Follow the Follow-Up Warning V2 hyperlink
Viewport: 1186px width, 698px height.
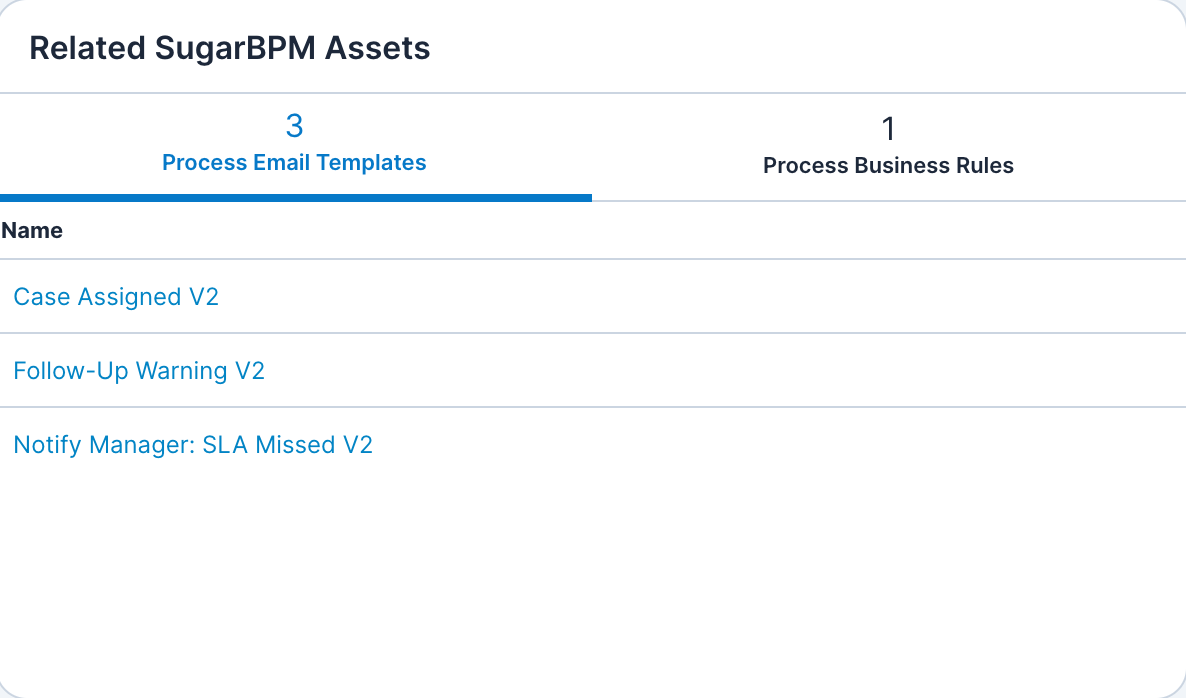[x=139, y=371]
